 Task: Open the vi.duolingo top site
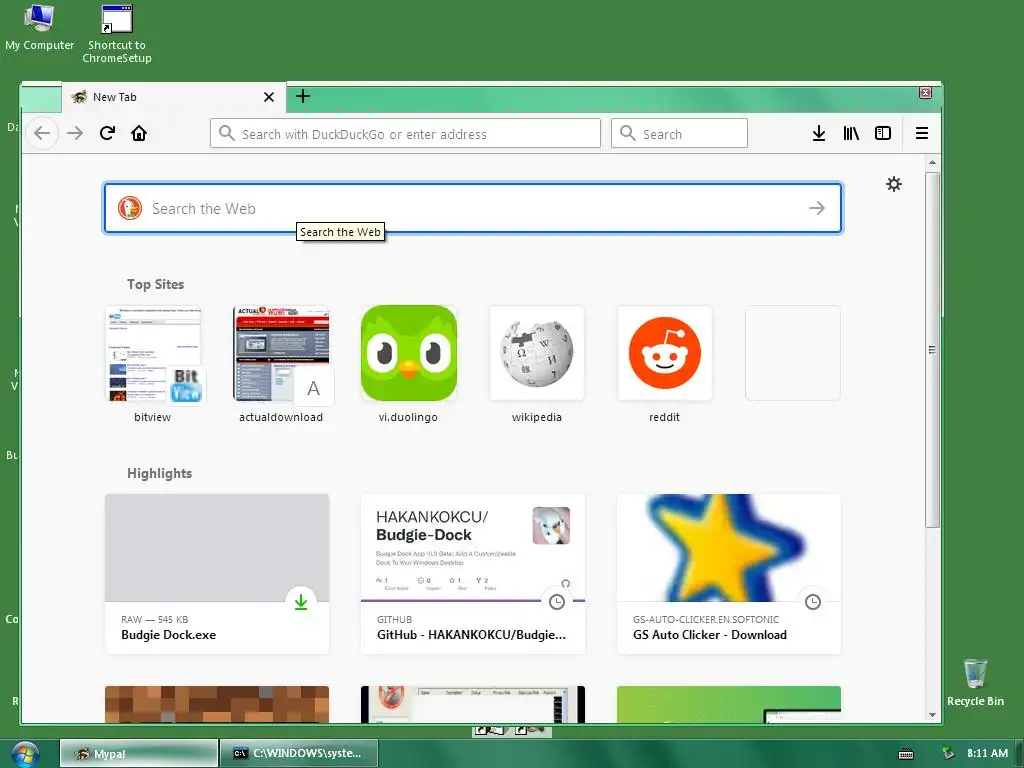coord(409,364)
